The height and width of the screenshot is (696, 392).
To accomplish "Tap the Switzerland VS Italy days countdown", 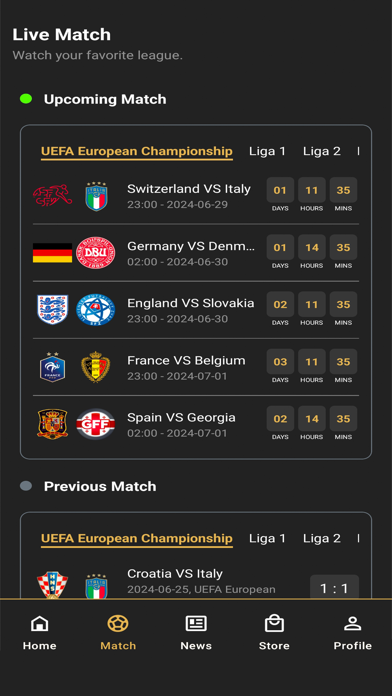I will pos(280,195).
